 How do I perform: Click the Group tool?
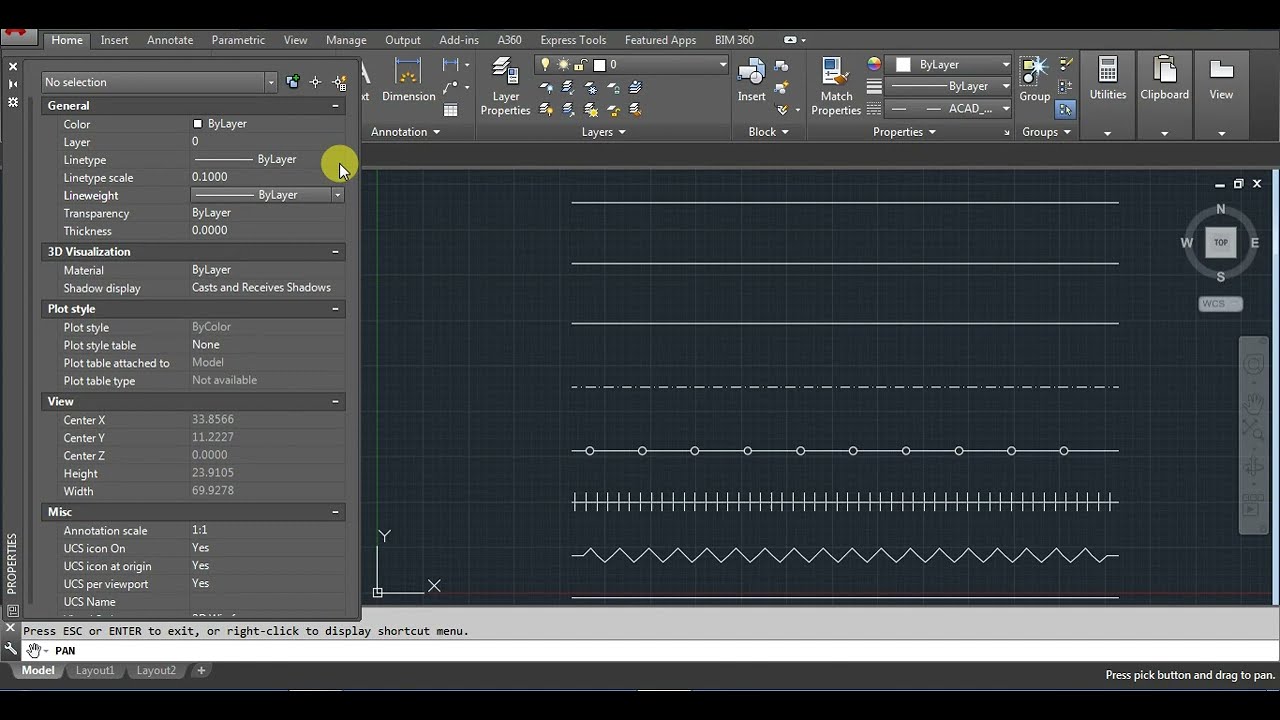[1035, 80]
